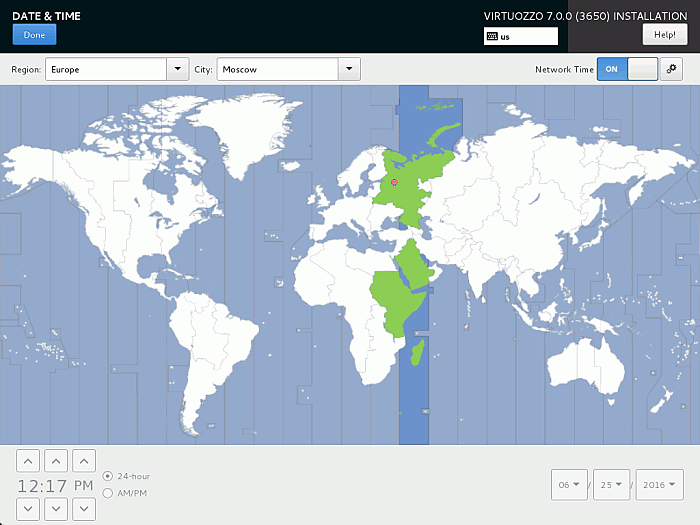Increase minutes with the up arrow
This screenshot has width=700, height=525.
coord(57,461)
